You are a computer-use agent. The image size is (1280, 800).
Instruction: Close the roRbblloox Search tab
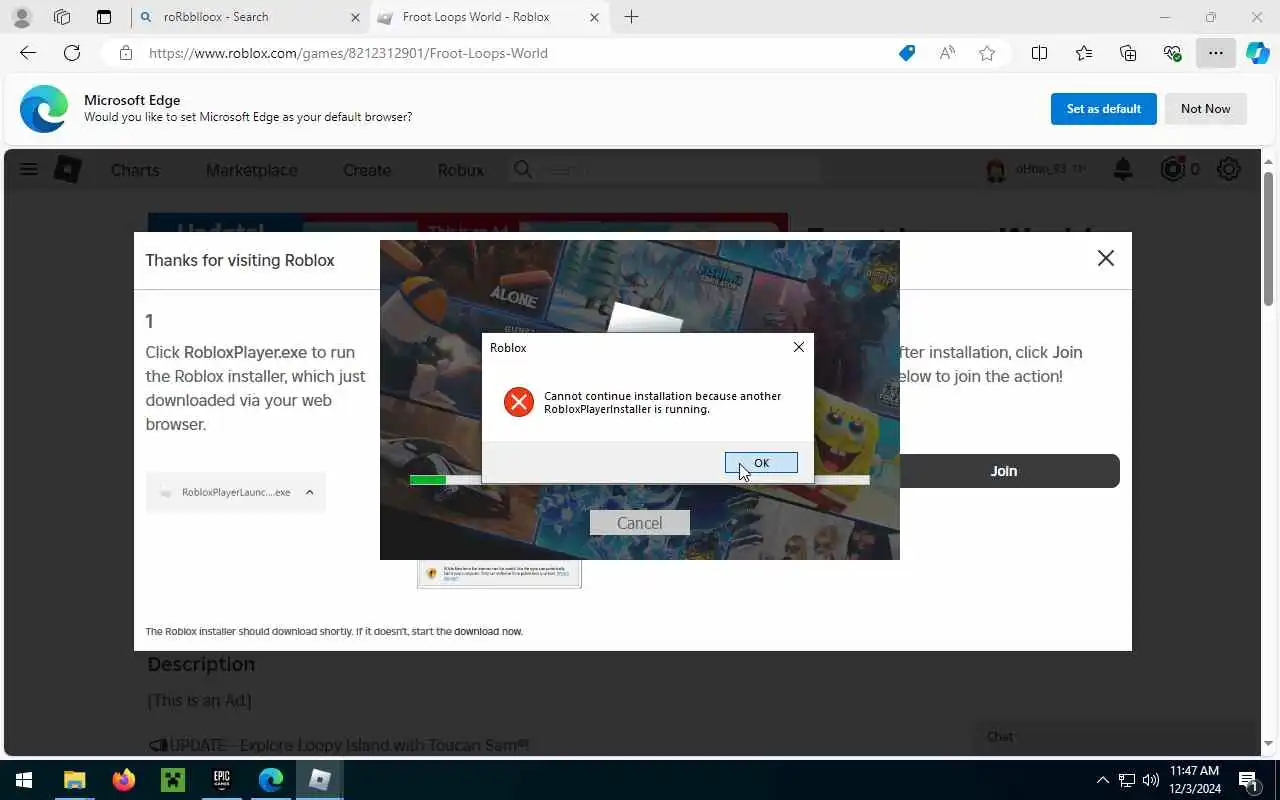pos(356,17)
